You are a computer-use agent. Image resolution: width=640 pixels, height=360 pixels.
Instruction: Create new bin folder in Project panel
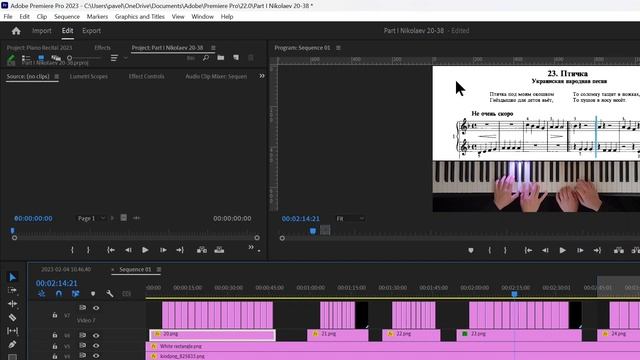coord(221,58)
